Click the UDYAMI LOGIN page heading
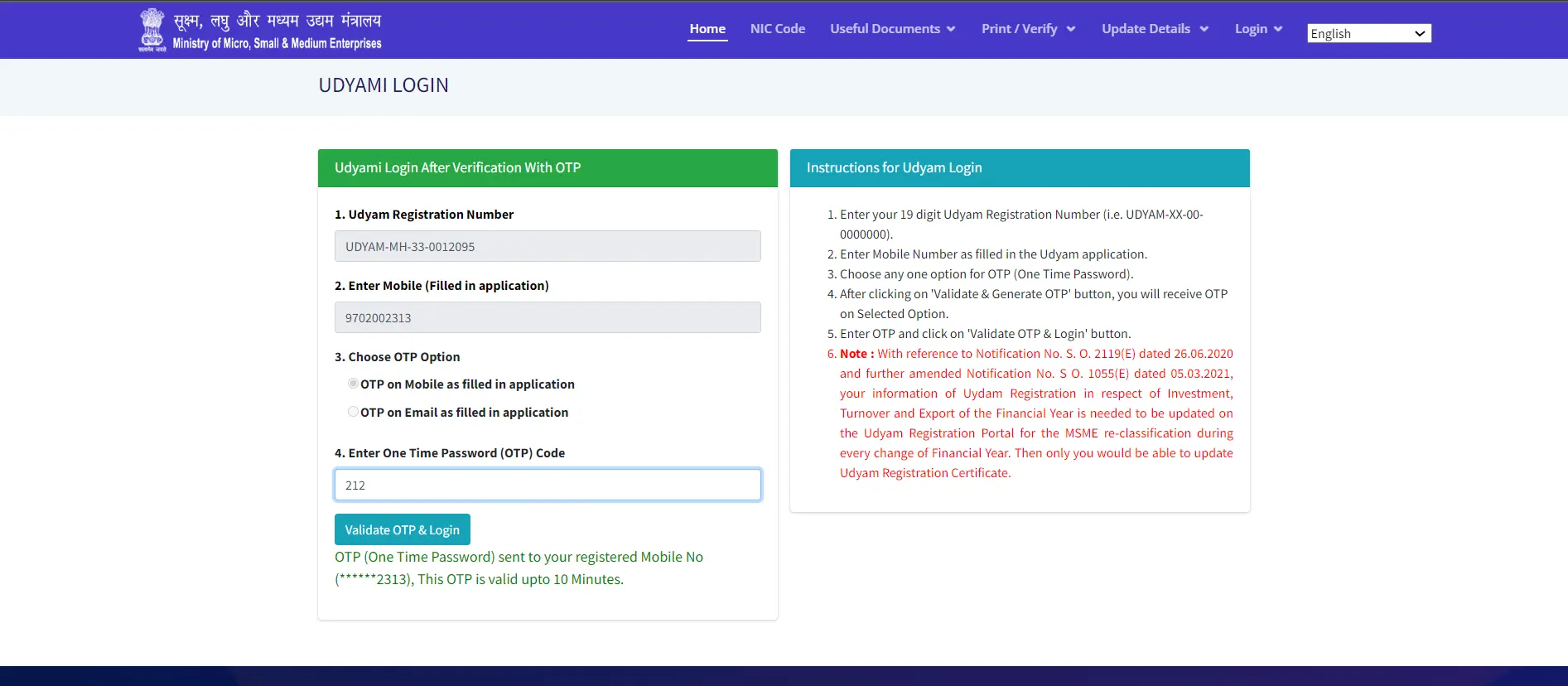This screenshot has width=1568, height=686. point(384,85)
